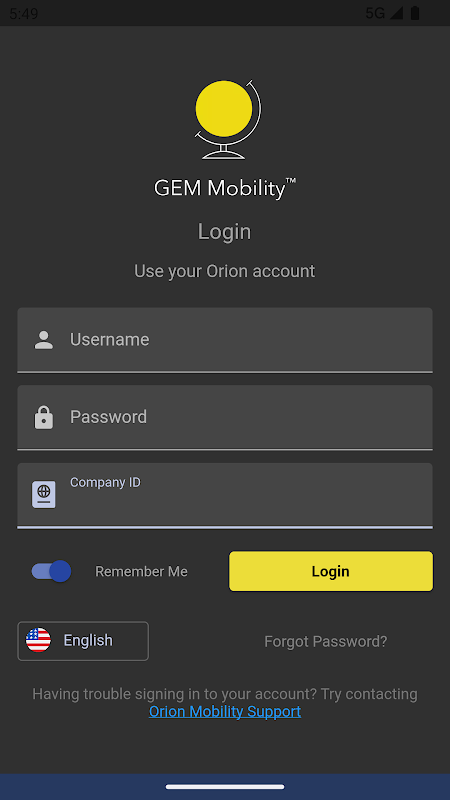Click the Remember Me label

(141, 571)
